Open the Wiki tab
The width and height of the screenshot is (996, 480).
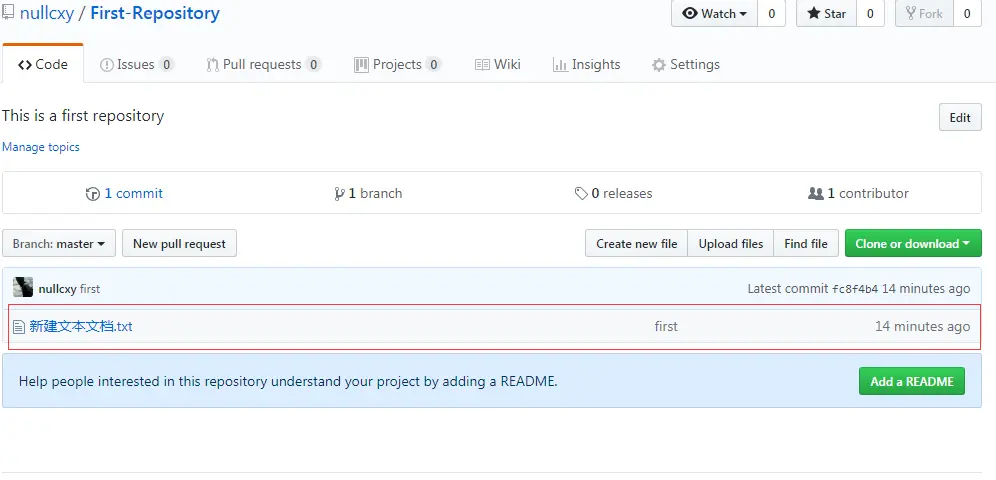[498, 64]
